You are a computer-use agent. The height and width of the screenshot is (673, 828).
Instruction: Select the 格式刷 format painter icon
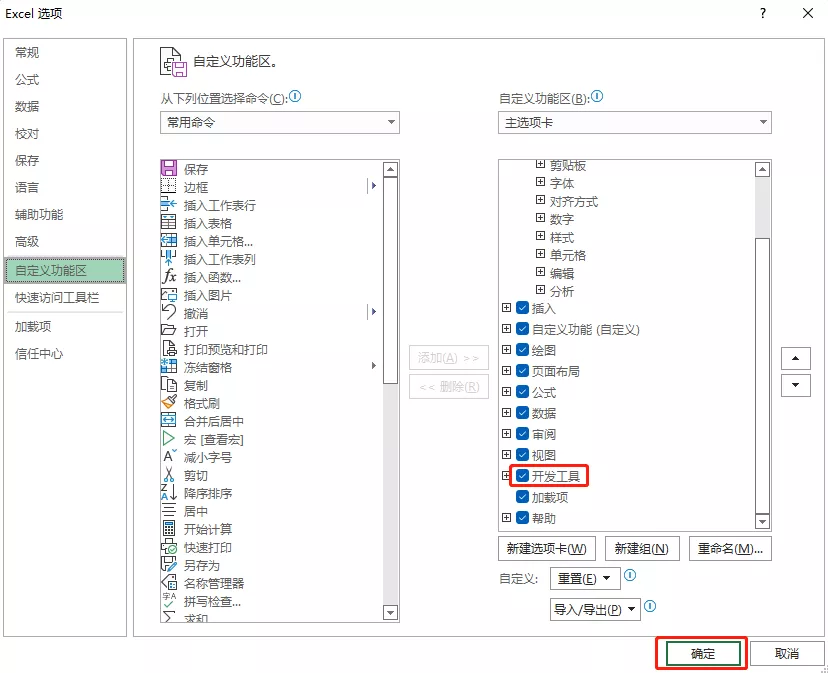168,403
